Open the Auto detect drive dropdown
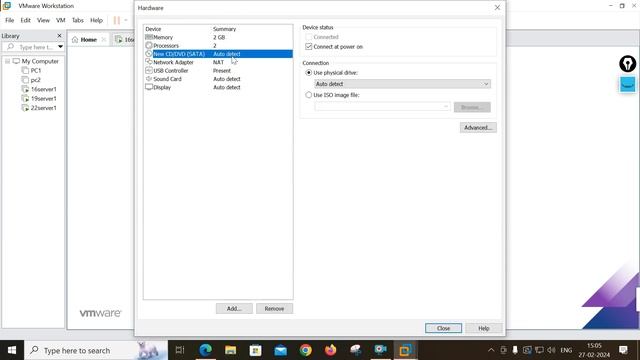 click(x=402, y=84)
